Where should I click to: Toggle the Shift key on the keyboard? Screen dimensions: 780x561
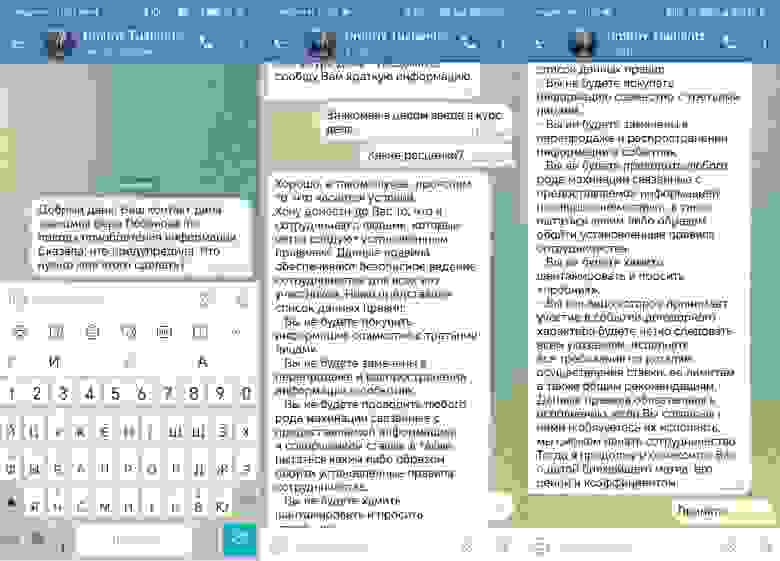[x=11, y=505]
